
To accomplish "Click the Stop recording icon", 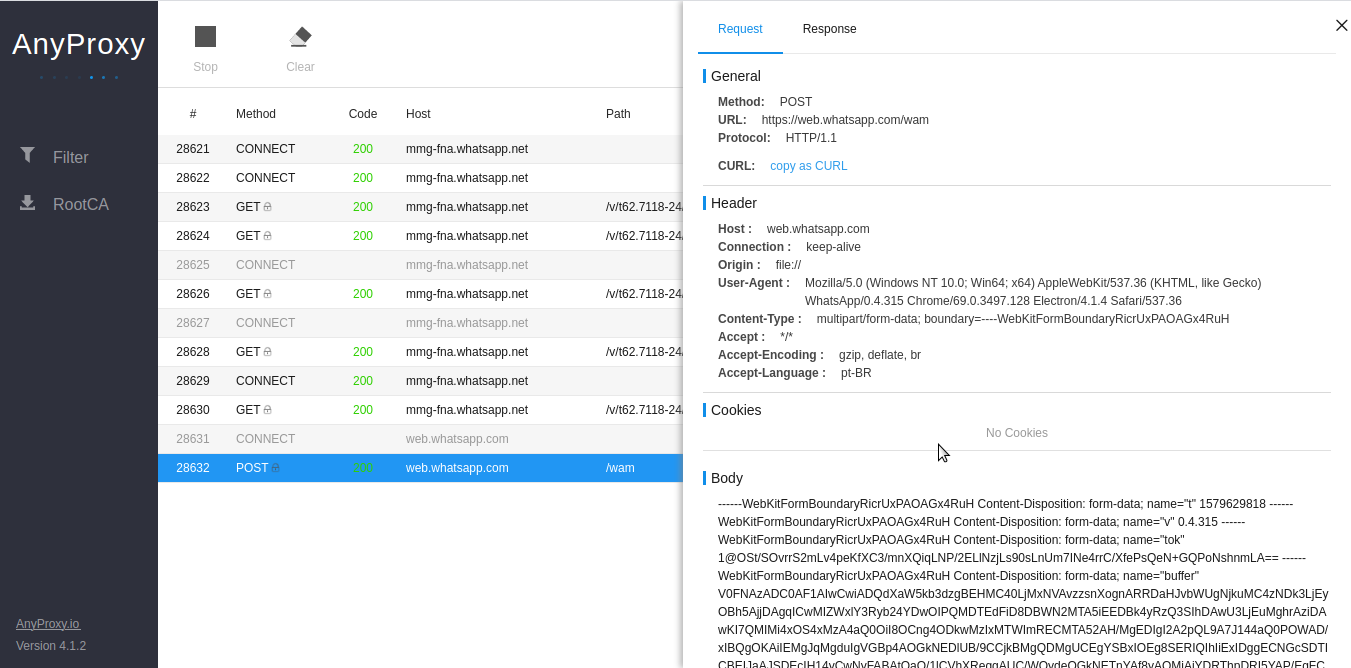I will point(205,37).
